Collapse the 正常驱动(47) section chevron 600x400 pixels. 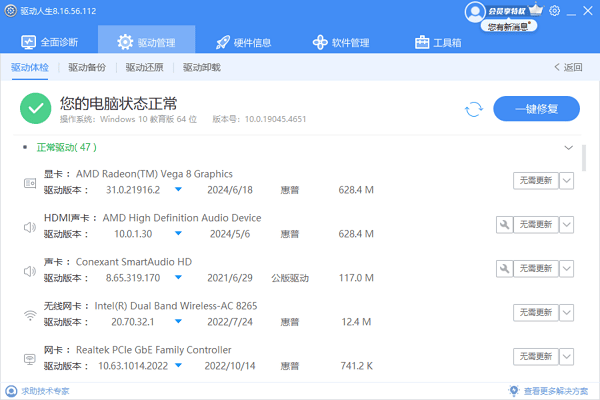569,148
